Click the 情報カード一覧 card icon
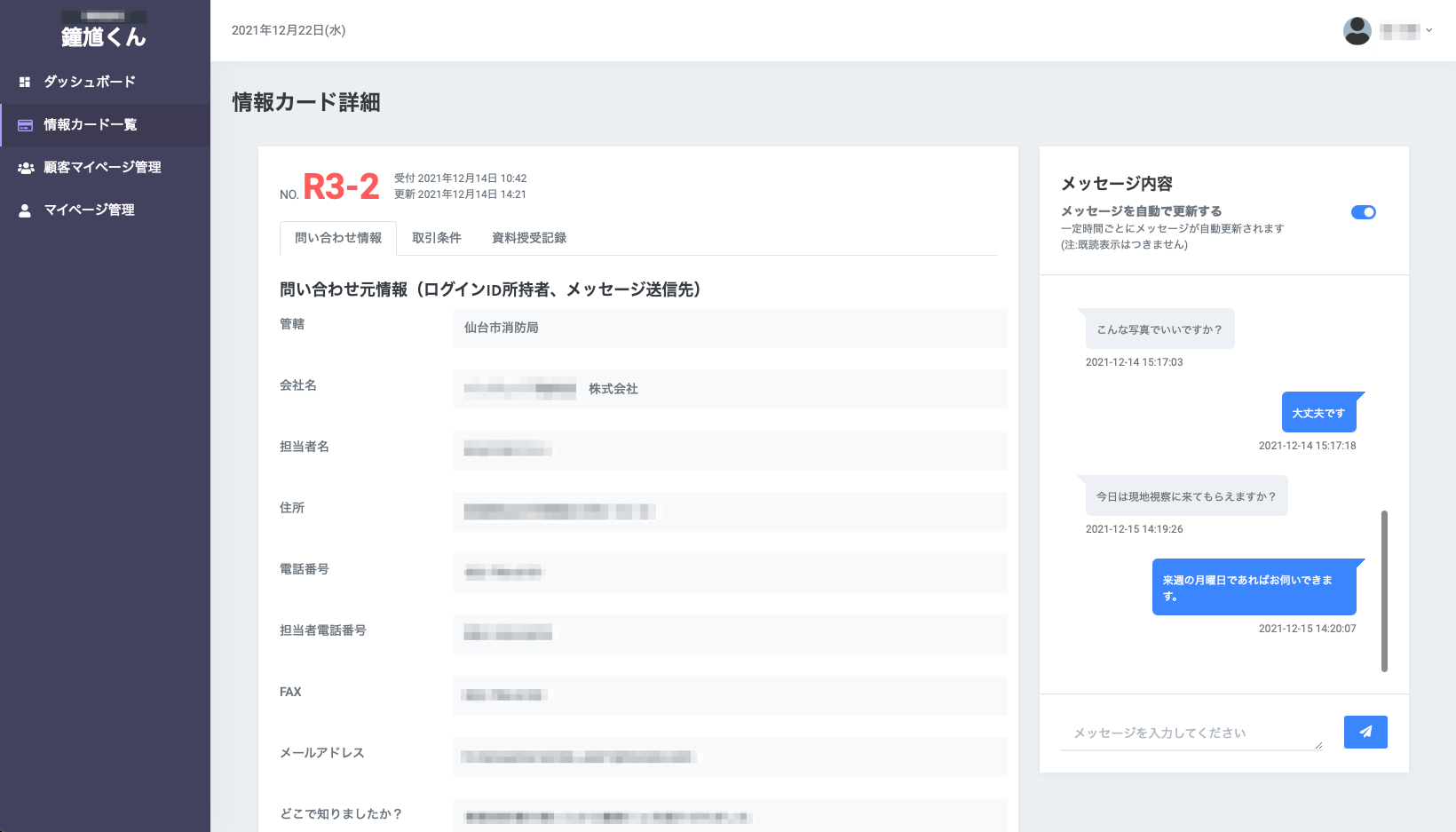The height and width of the screenshot is (832, 1456). point(25,125)
